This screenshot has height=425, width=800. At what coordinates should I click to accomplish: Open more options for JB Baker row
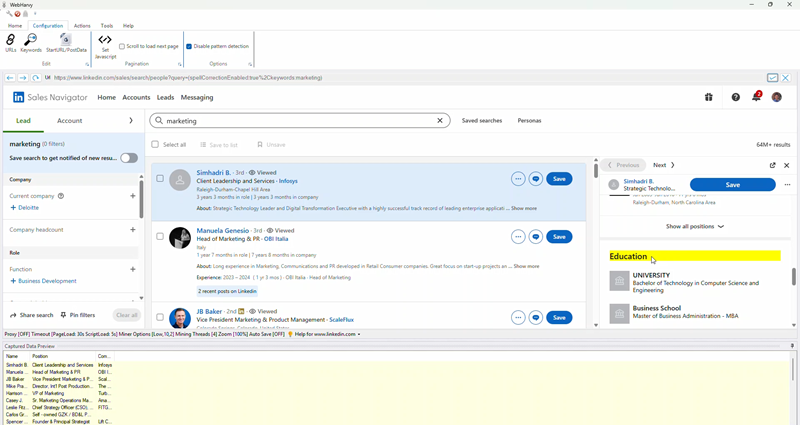click(518, 317)
